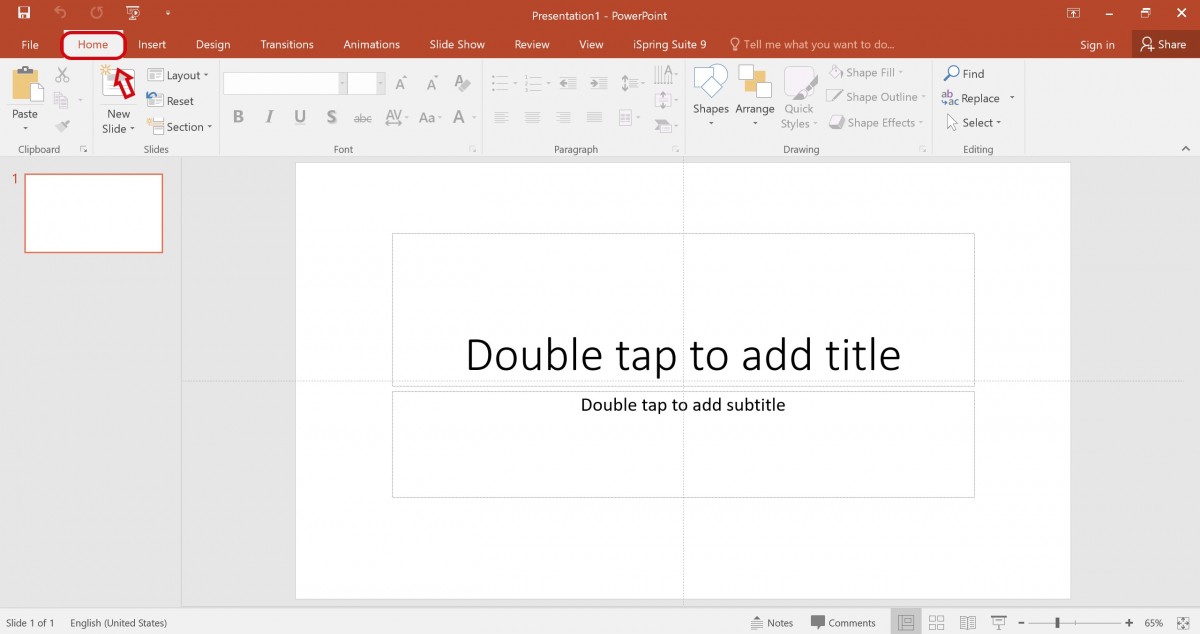This screenshot has height=634, width=1200.
Task: Switch to the Animations tab
Action: (x=372, y=45)
